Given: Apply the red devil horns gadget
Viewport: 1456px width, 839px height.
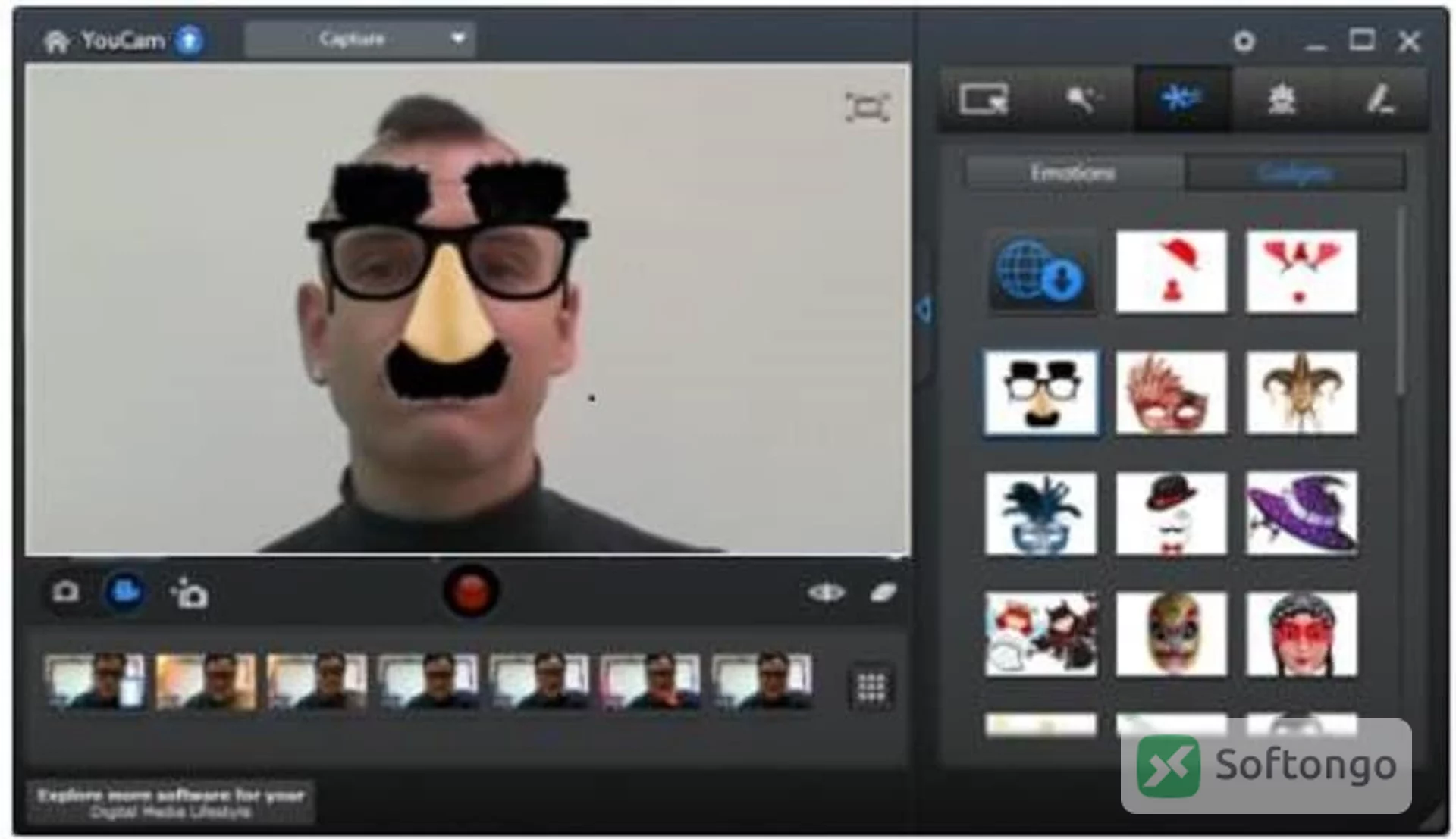Looking at the screenshot, I should tap(1301, 271).
